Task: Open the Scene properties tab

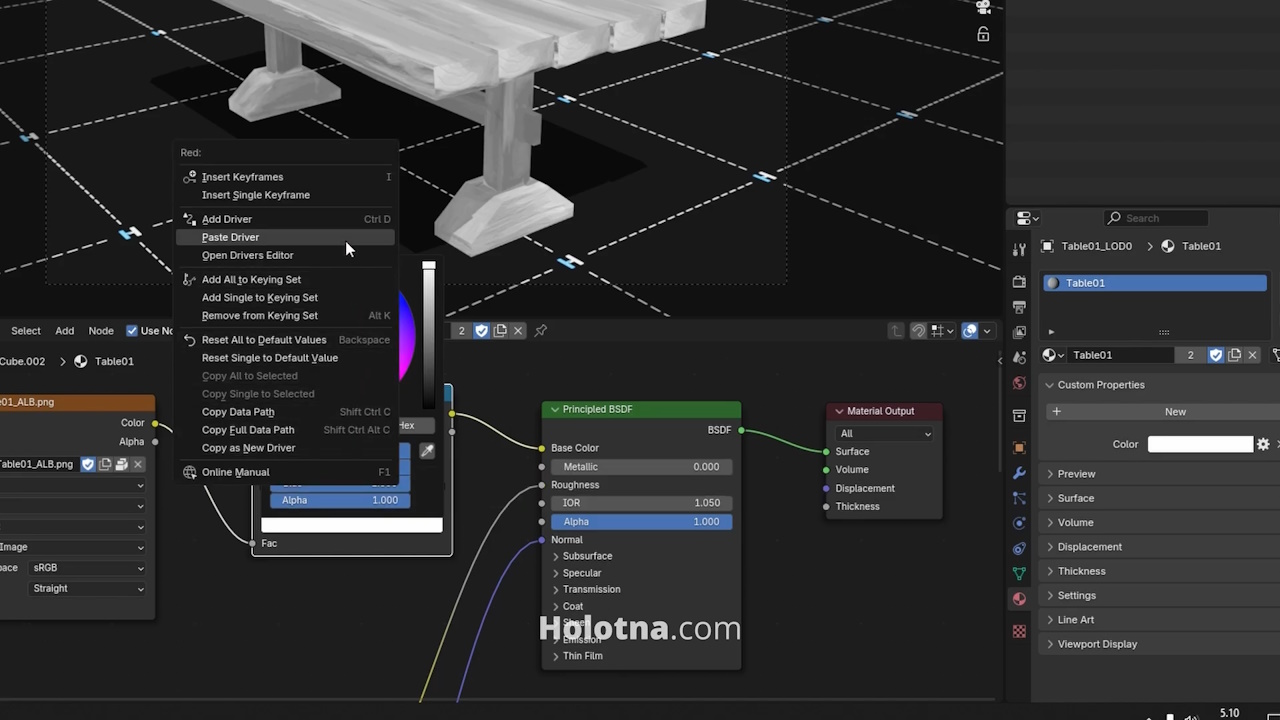Action: point(1019,357)
